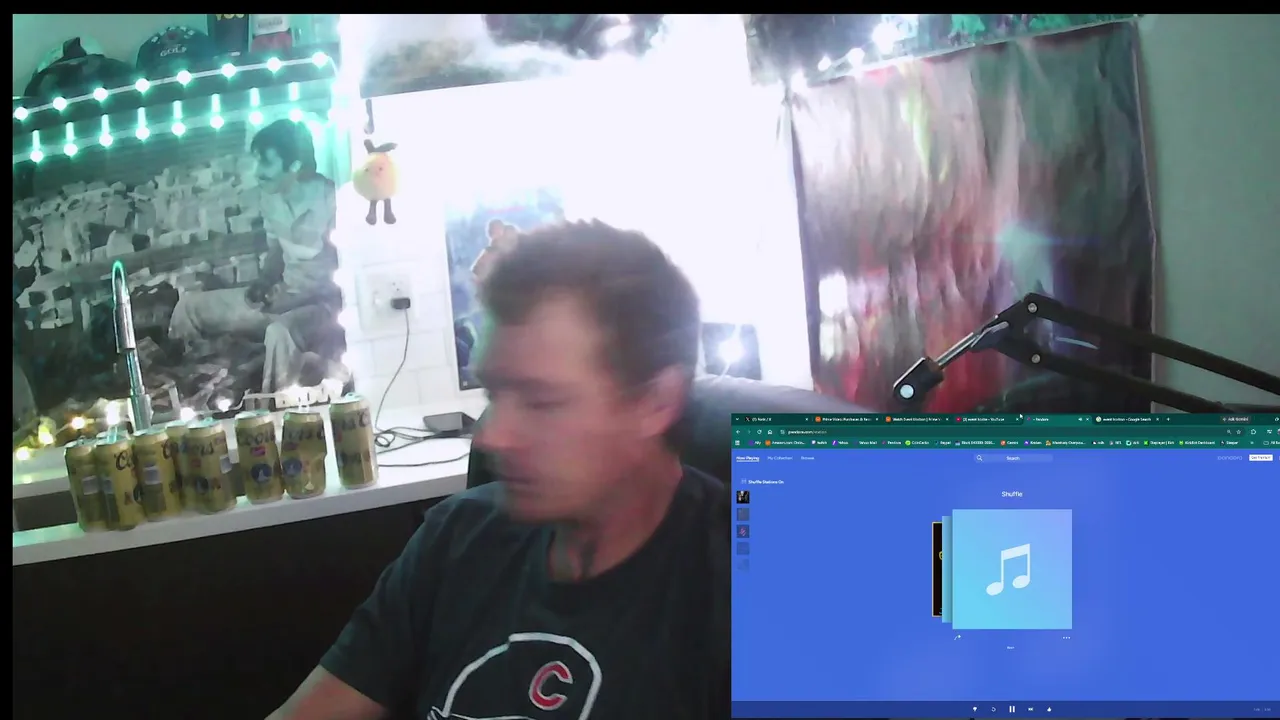Open a new browser tab

click(x=1168, y=419)
